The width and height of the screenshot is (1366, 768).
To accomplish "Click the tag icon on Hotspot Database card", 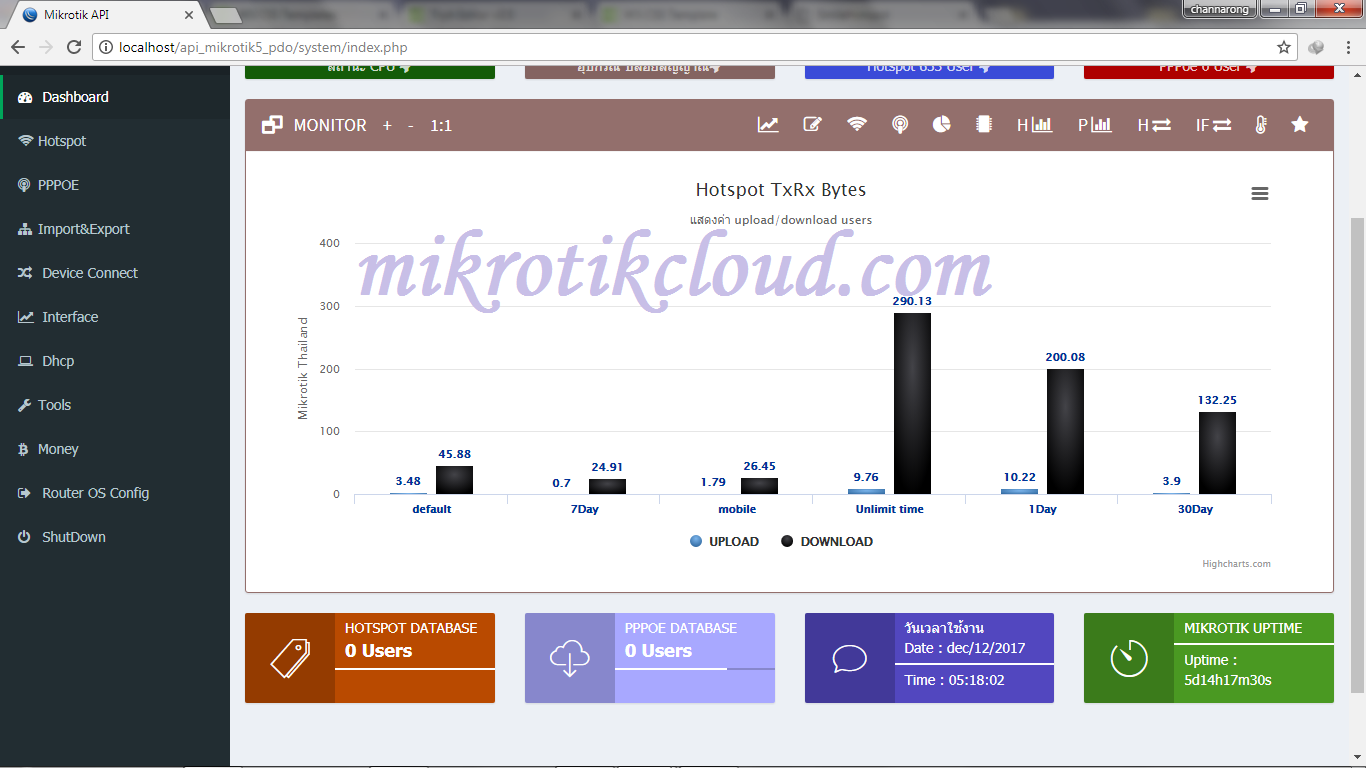I will 290,658.
